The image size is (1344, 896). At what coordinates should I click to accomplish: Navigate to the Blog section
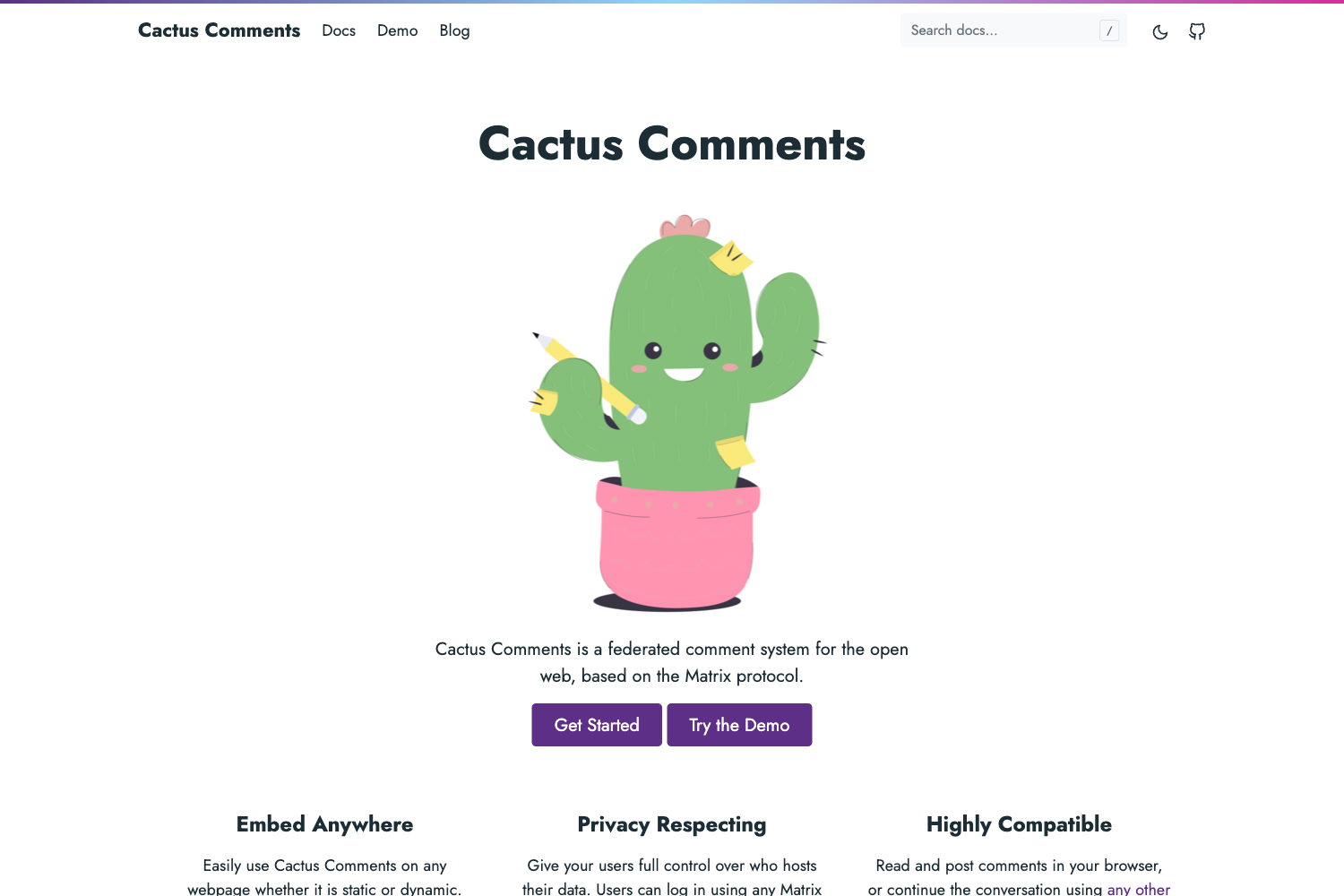(454, 30)
